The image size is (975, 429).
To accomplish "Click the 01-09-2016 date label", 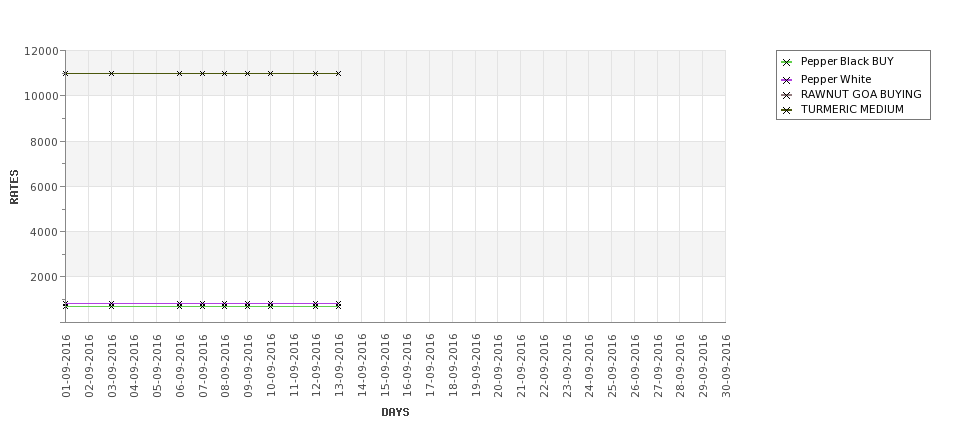I will (66, 366).
